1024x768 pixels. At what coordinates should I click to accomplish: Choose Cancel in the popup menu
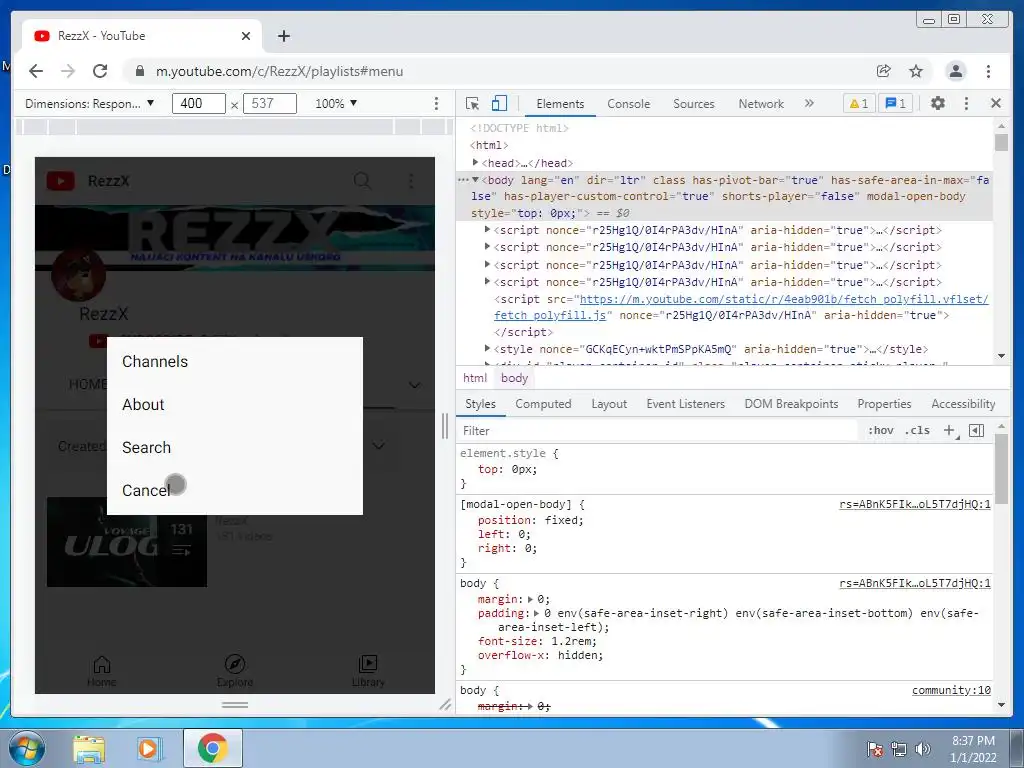click(234, 490)
